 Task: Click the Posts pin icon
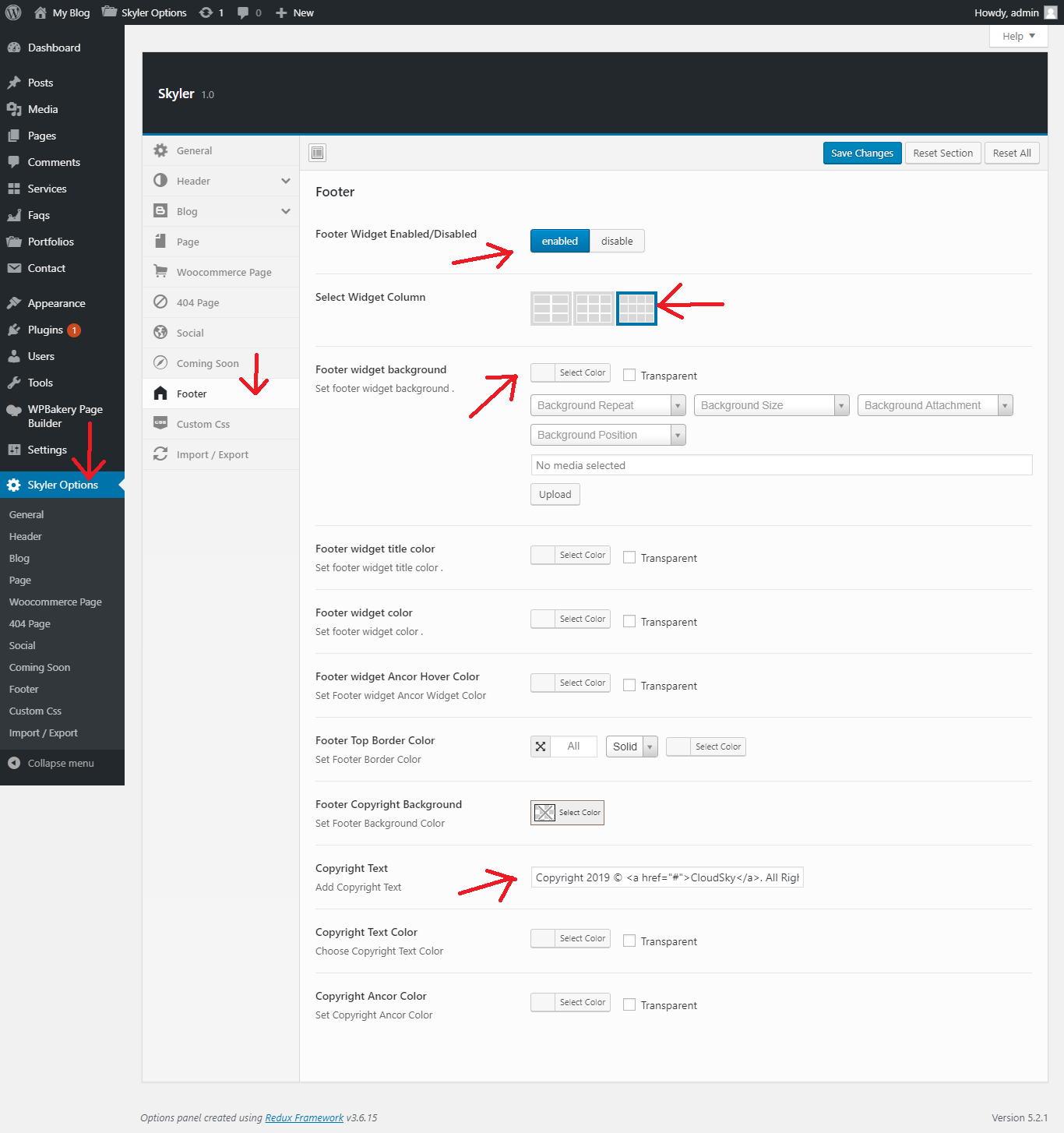[14, 83]
